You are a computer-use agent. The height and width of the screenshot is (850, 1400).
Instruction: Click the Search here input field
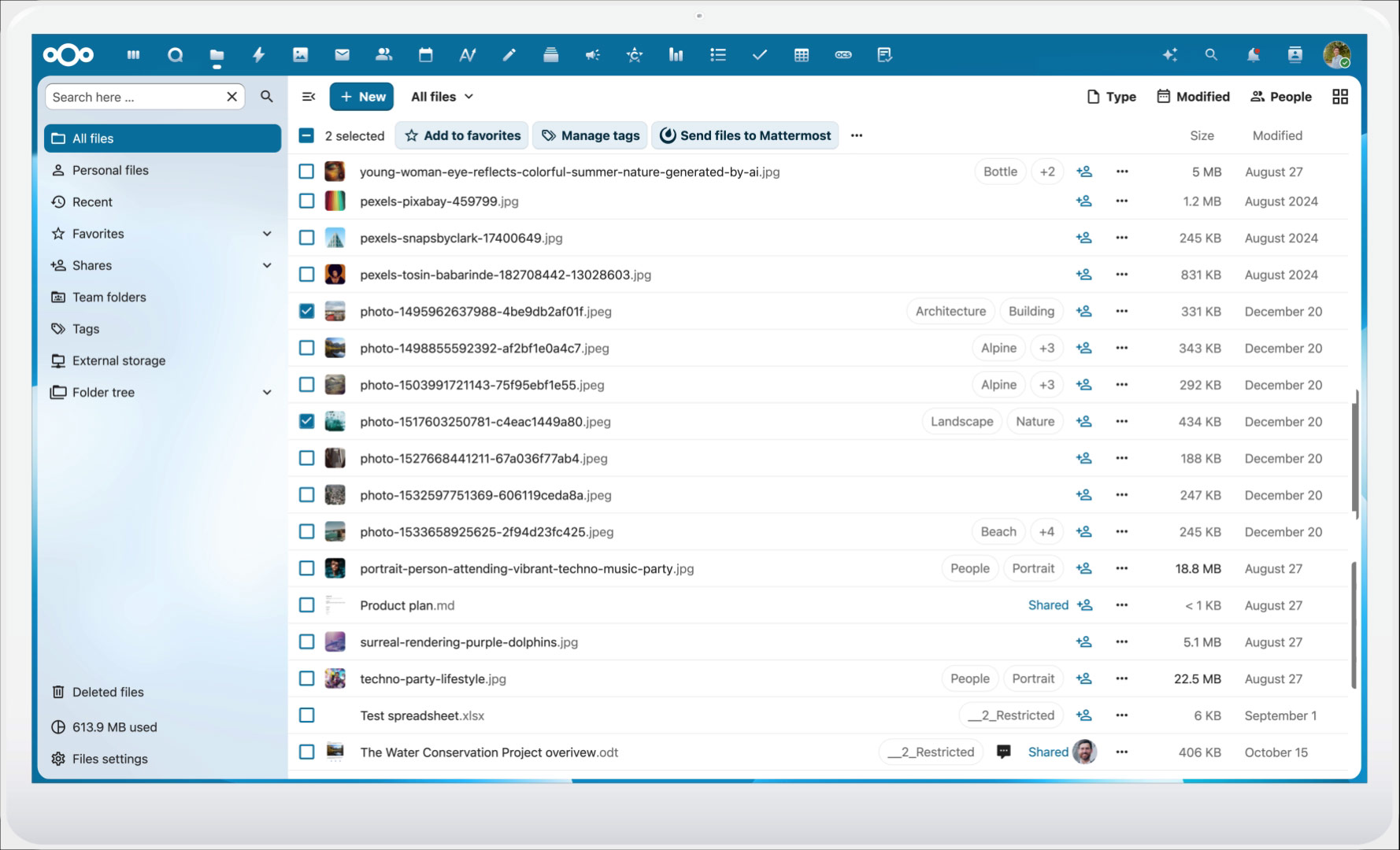pyautogui.click(x=134, y=97)
